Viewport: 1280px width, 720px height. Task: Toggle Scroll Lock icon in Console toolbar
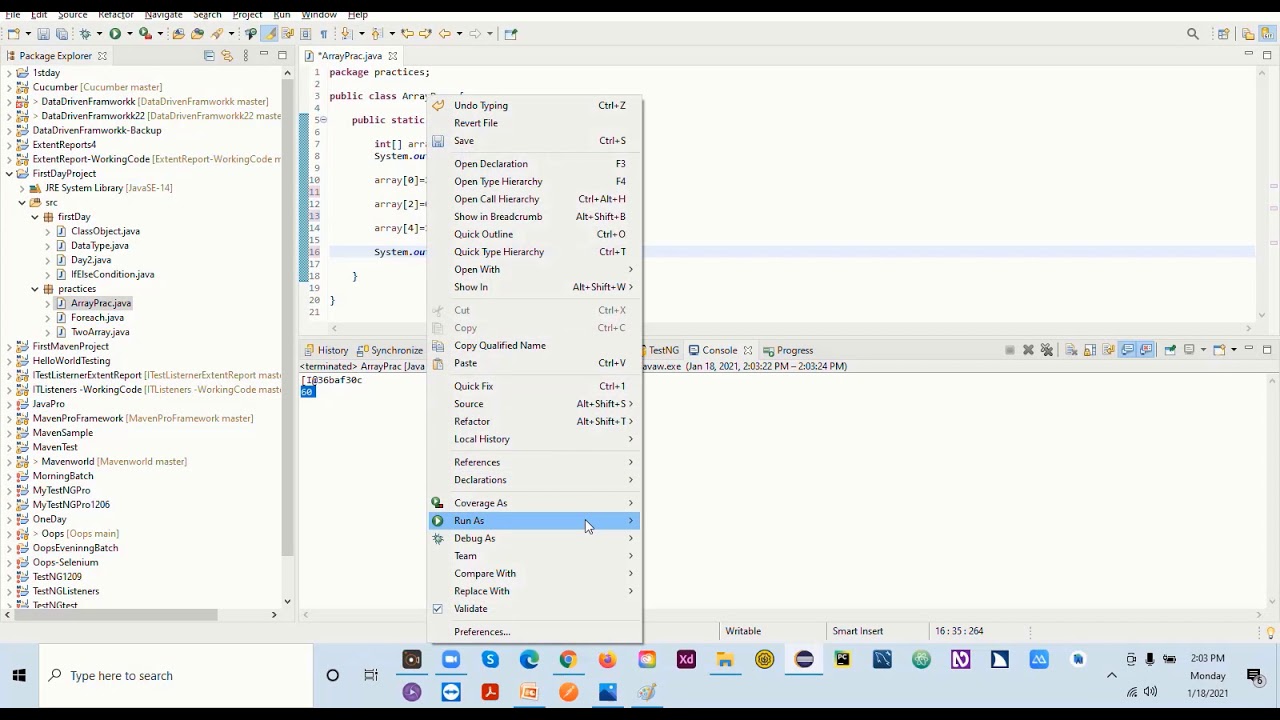(1090, 350)
